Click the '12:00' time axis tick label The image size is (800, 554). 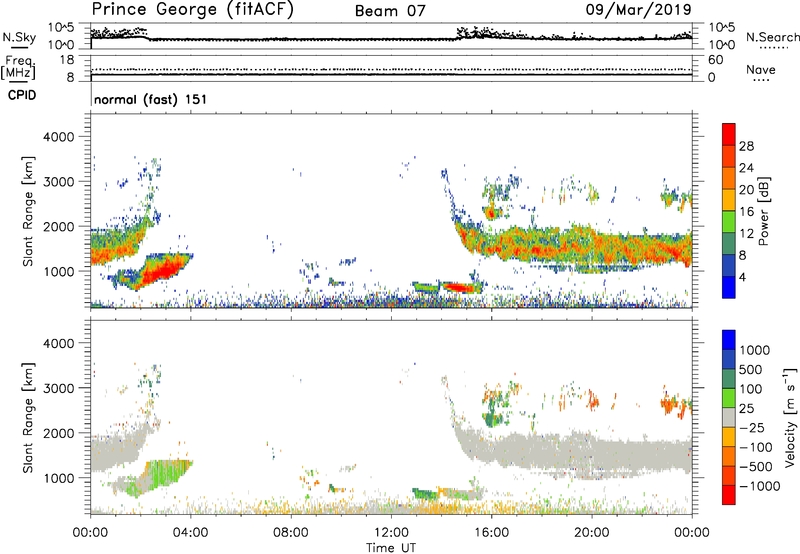coord(391,533)
